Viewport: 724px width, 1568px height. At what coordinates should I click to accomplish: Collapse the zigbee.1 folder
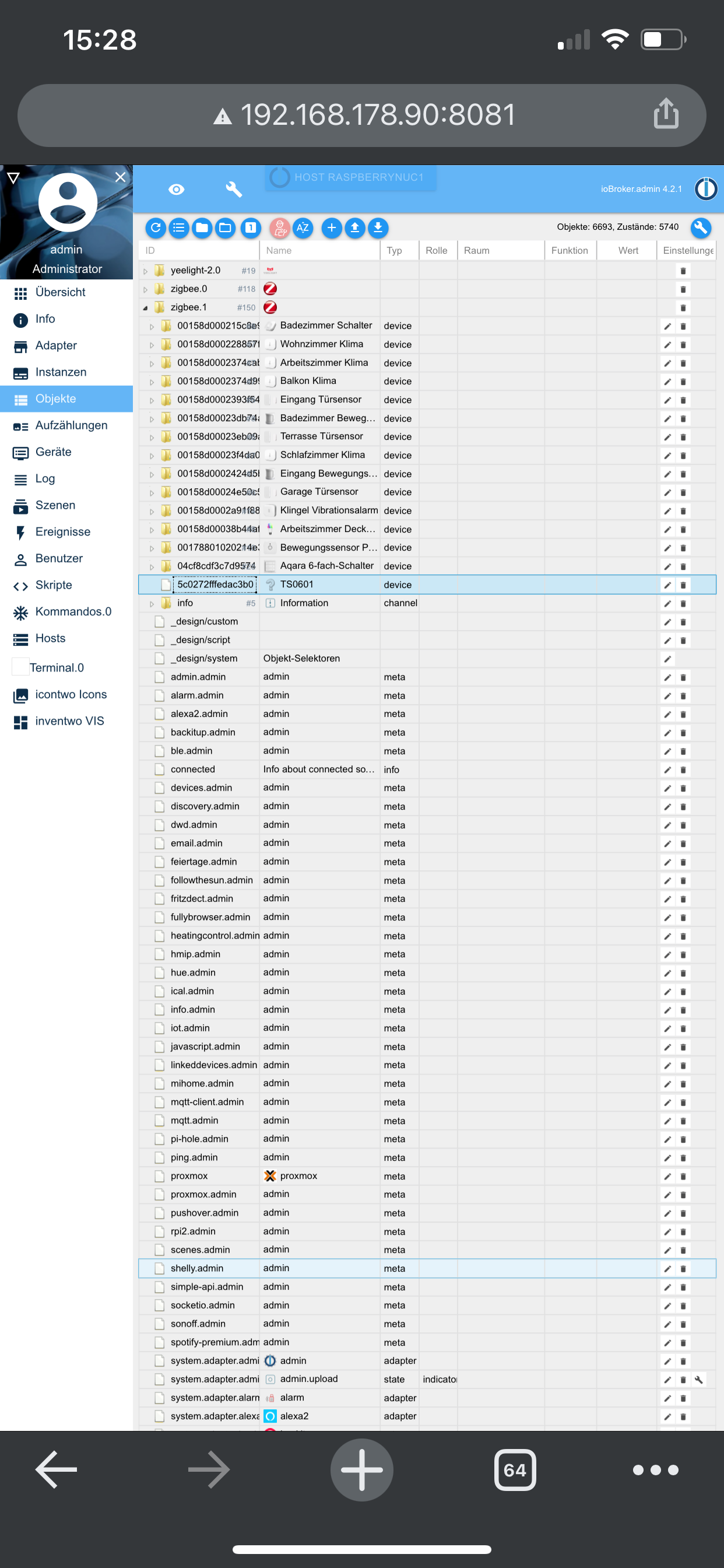[145, 308]
